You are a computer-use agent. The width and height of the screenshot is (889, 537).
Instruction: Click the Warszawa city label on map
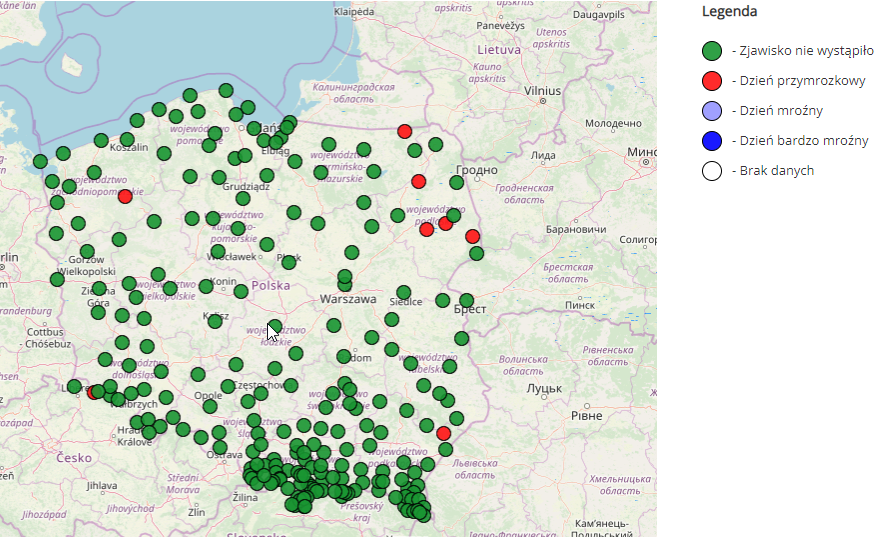[348, 299]
